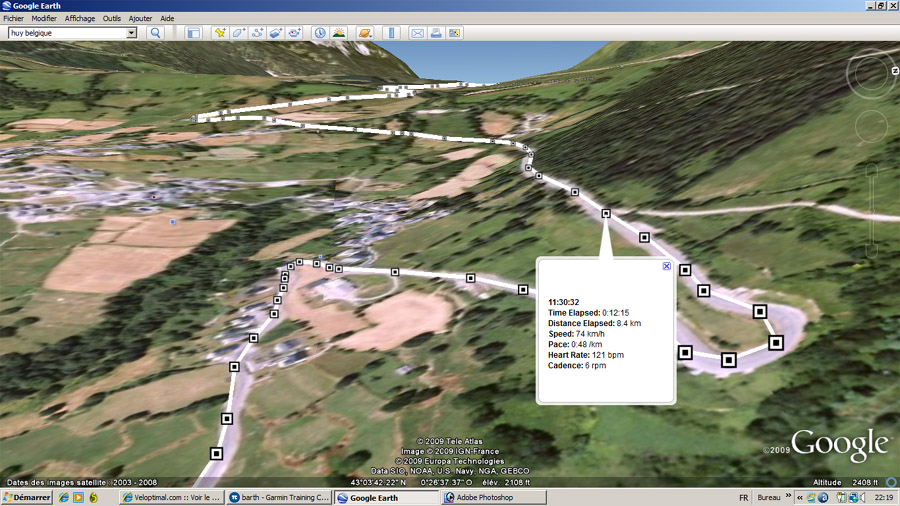Toggle sunlight across the landscape
This screenshot has width=900, height=506.
tap(339, 33)
